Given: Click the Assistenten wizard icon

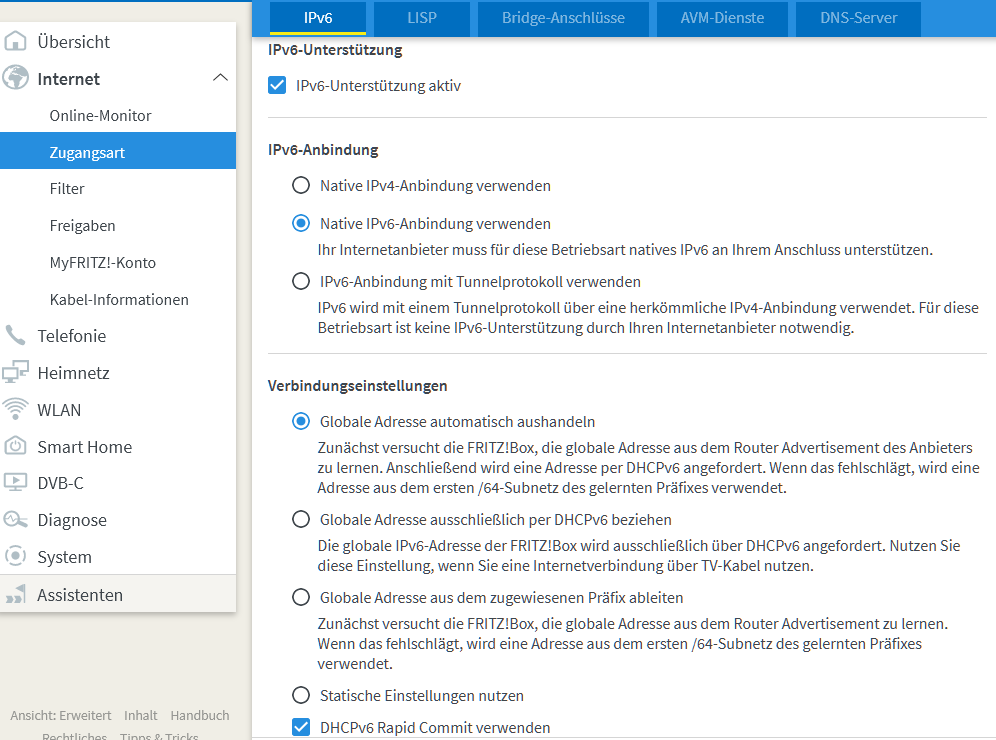Looking at the screenshot, I should [x=15, y=595].
